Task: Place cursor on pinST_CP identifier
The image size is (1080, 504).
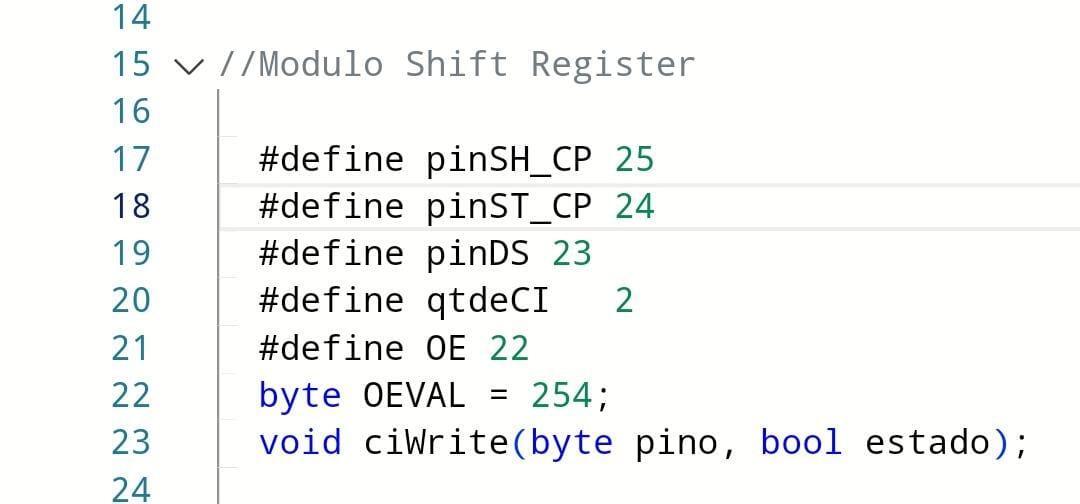Action: tap(508, 207)
